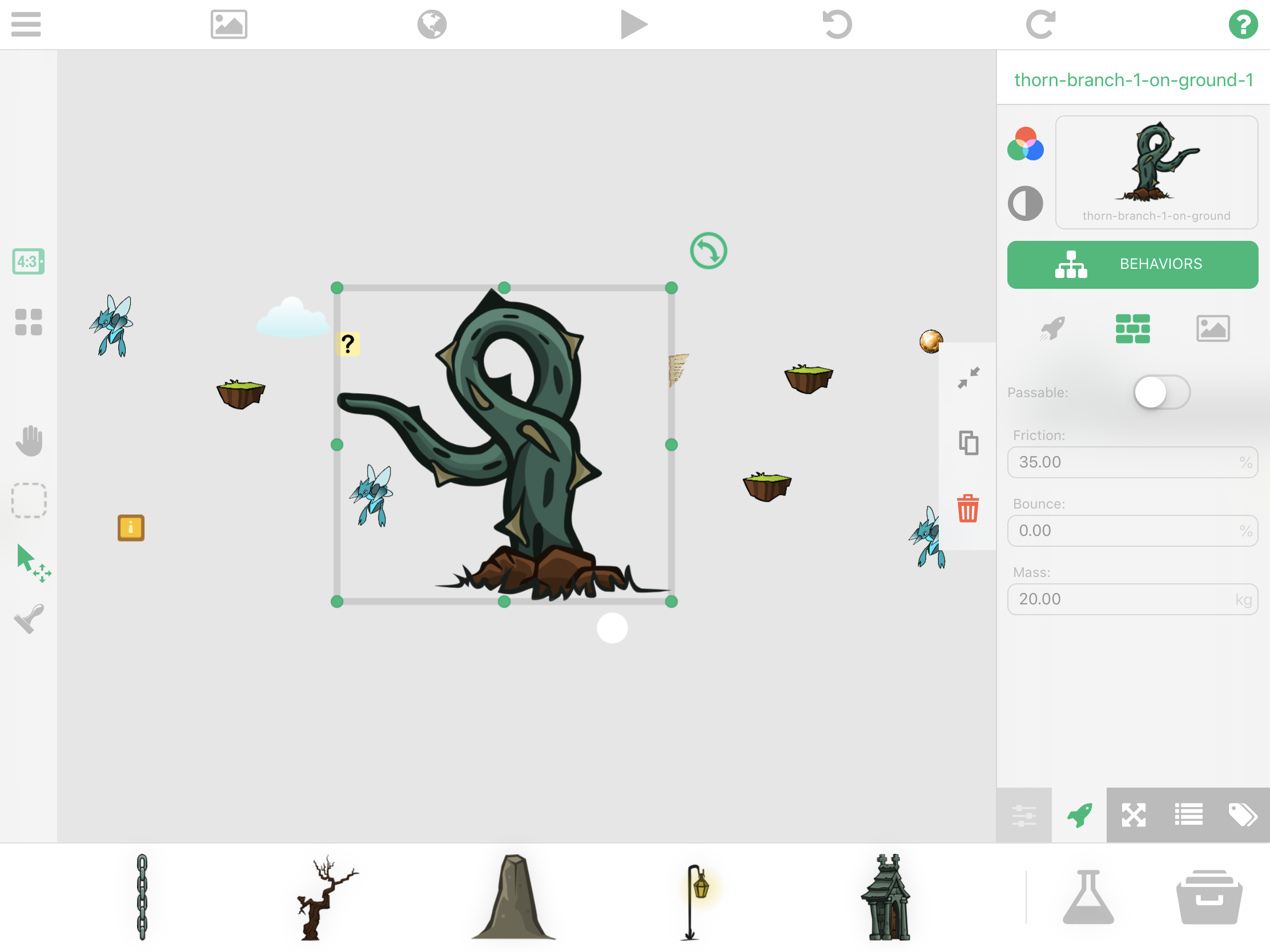Open the asset library drawer icon
Screen dimensions: 1270x952
point(1208,897)
